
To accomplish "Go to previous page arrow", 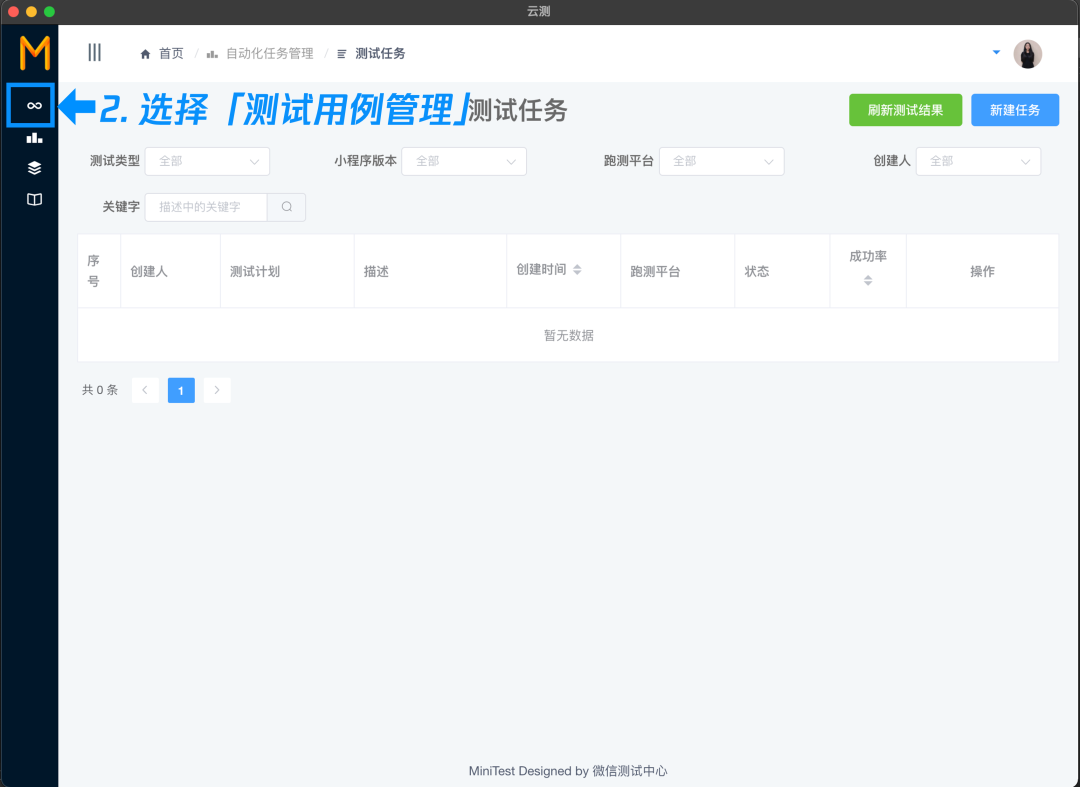I will click(145, 390).
